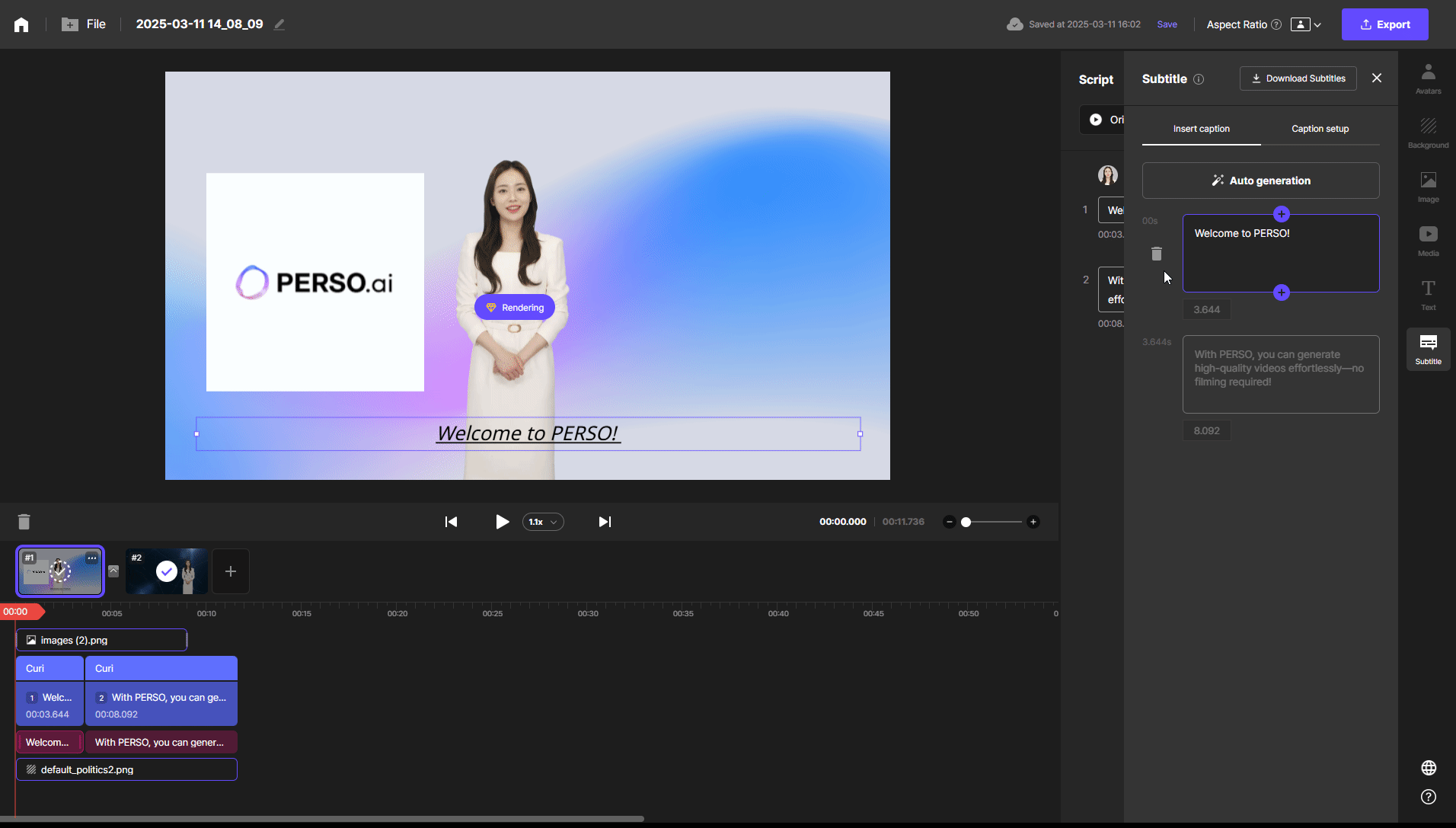The image size is (1456, 828).
Task: Open transition icon between scenes
Action: coord(113,571)
